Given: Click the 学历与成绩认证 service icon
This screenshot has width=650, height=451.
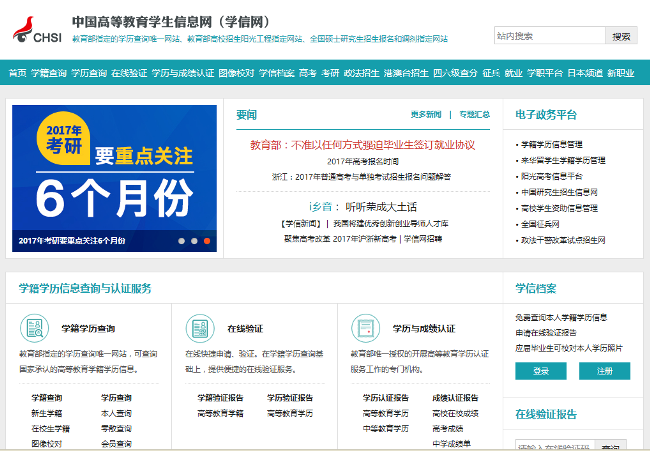Looking at the screenshot, I should click(366, 328).
